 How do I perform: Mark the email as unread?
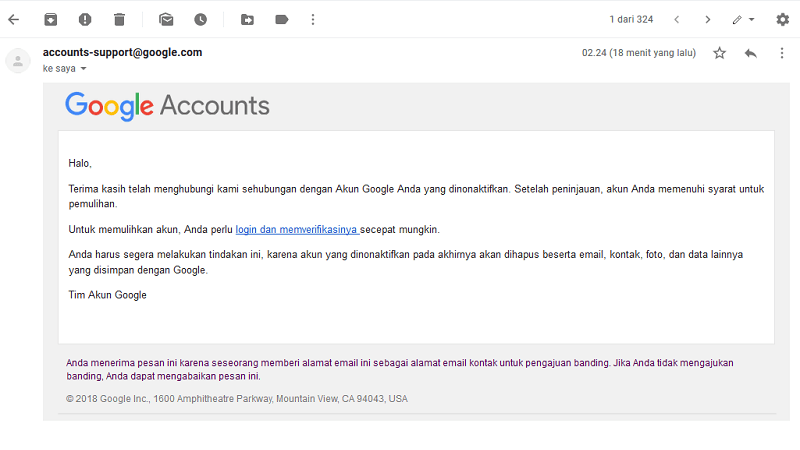click(166, 20)
